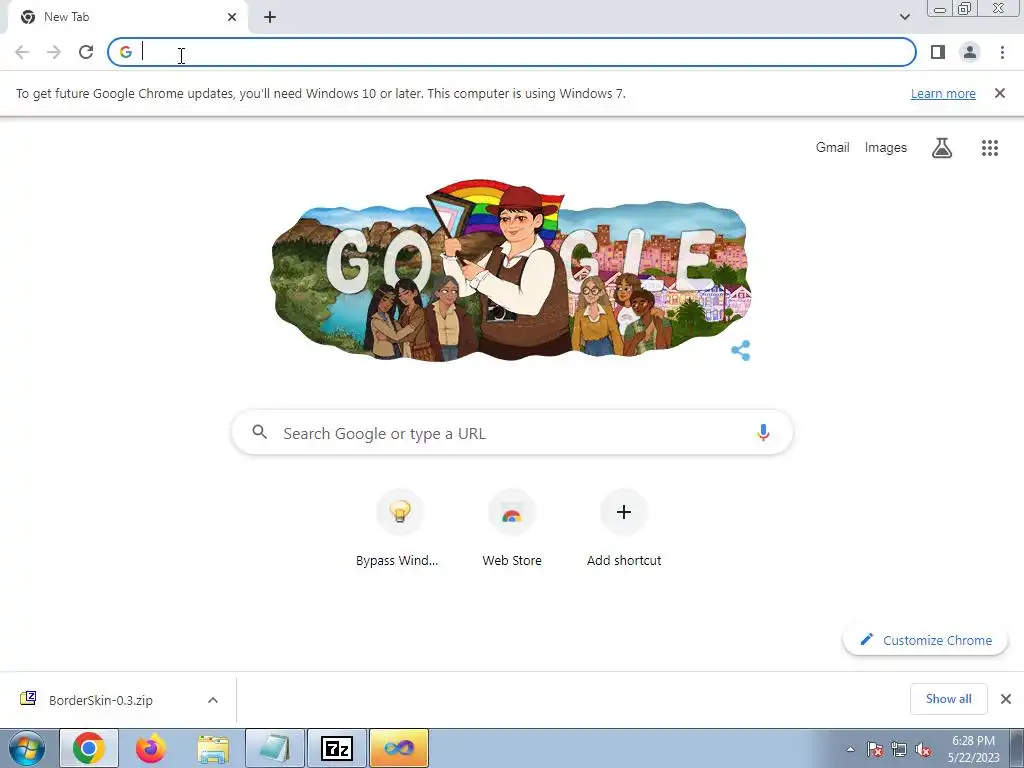Open the Chrome three-dot menu
The height and width of the screenshot is (768, 1024).
click(1002, 52)
